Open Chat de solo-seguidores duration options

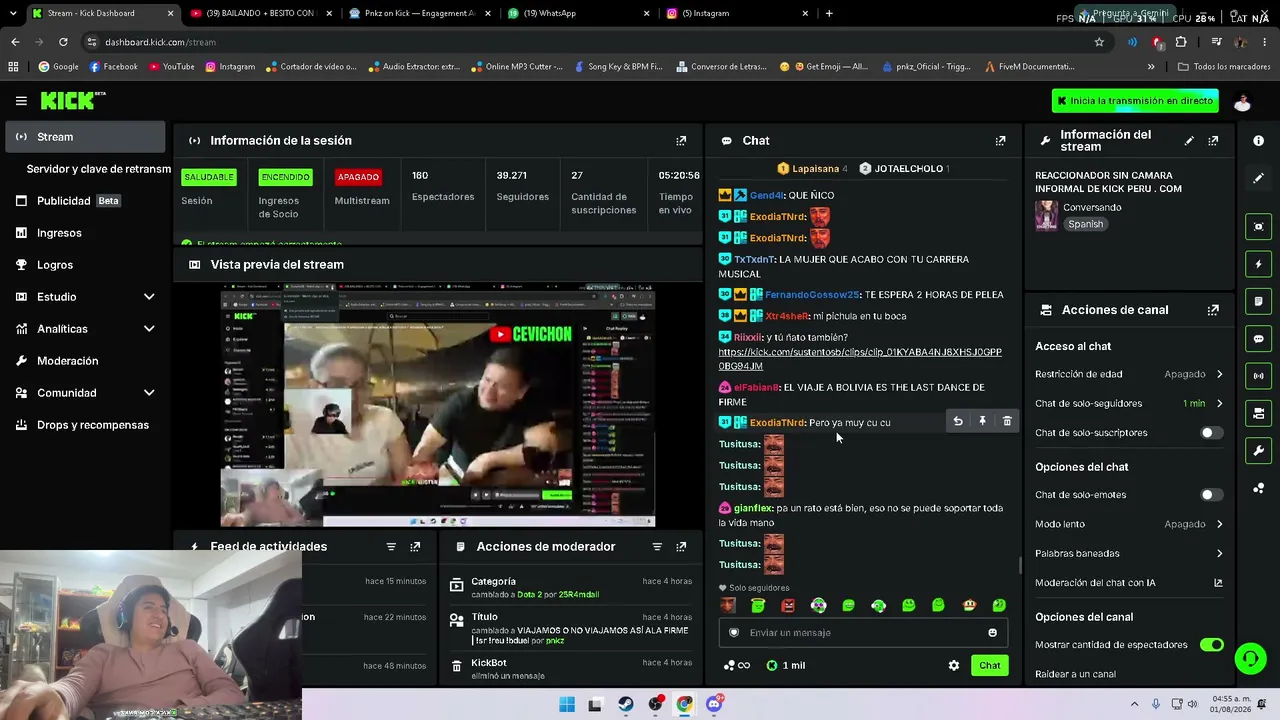1129,404
